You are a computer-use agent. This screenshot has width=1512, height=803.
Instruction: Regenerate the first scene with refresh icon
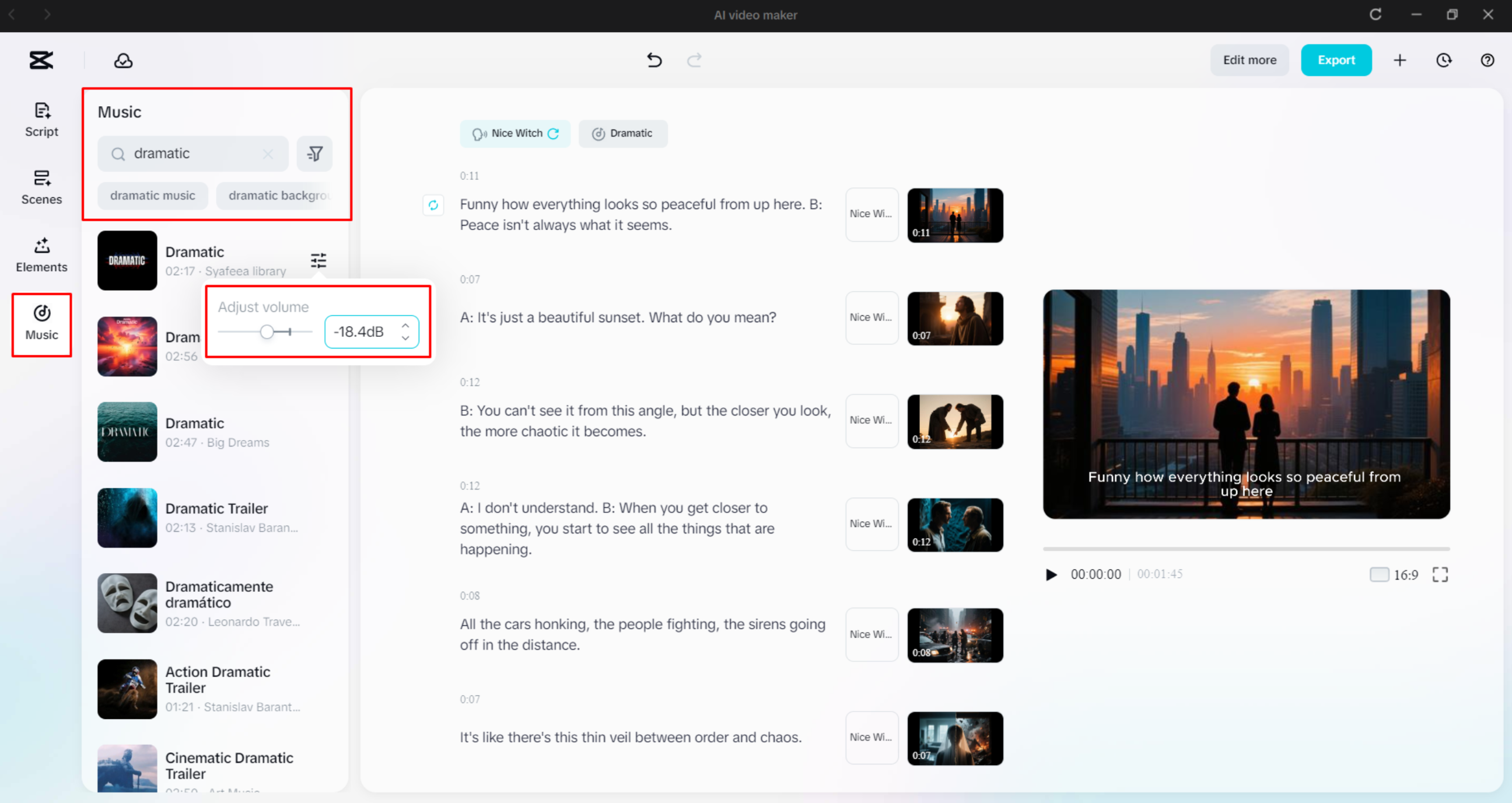tap(434, 205)
